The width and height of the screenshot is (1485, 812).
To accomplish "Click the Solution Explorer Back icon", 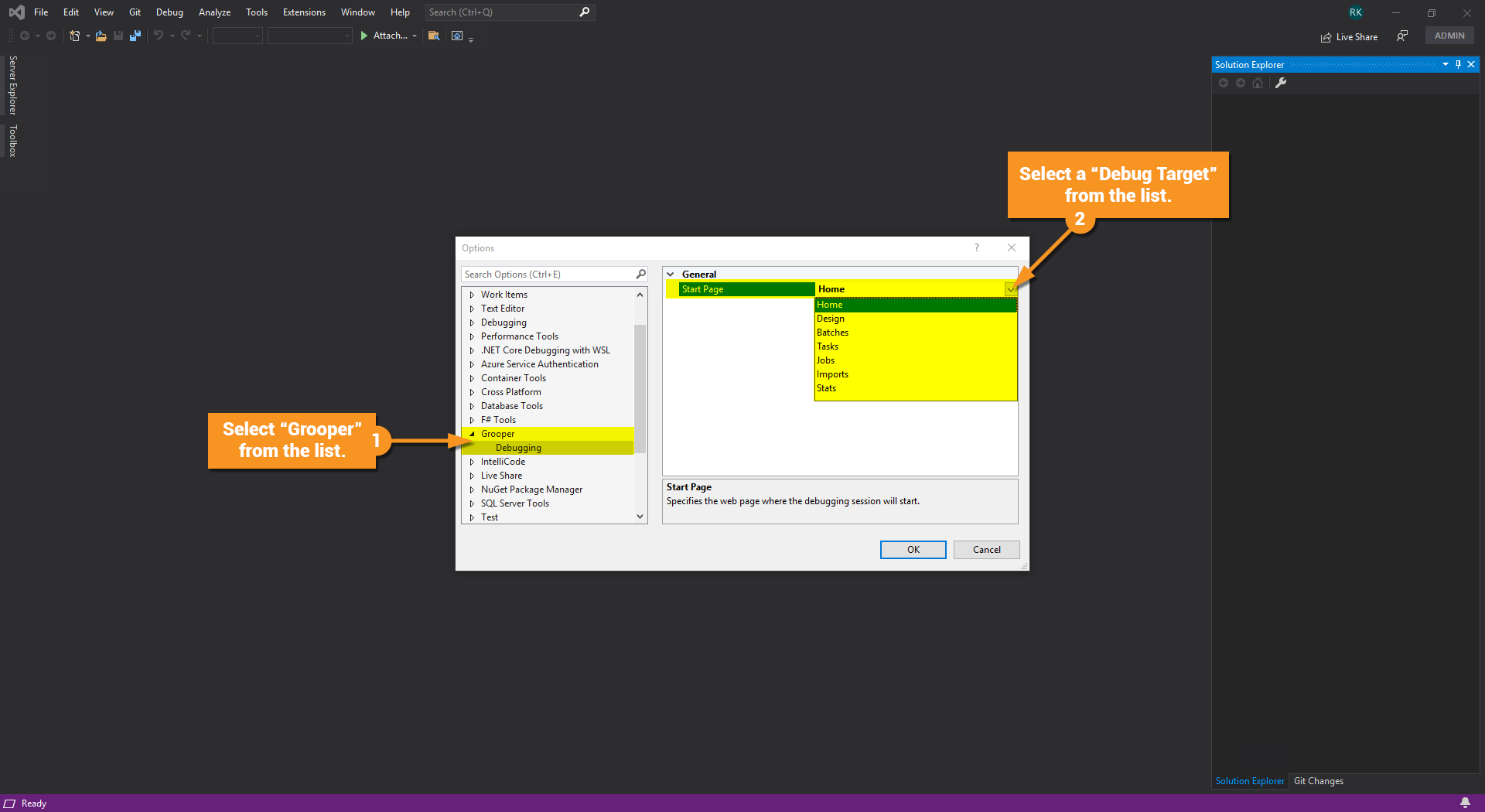I will [x=1224, y=83].
